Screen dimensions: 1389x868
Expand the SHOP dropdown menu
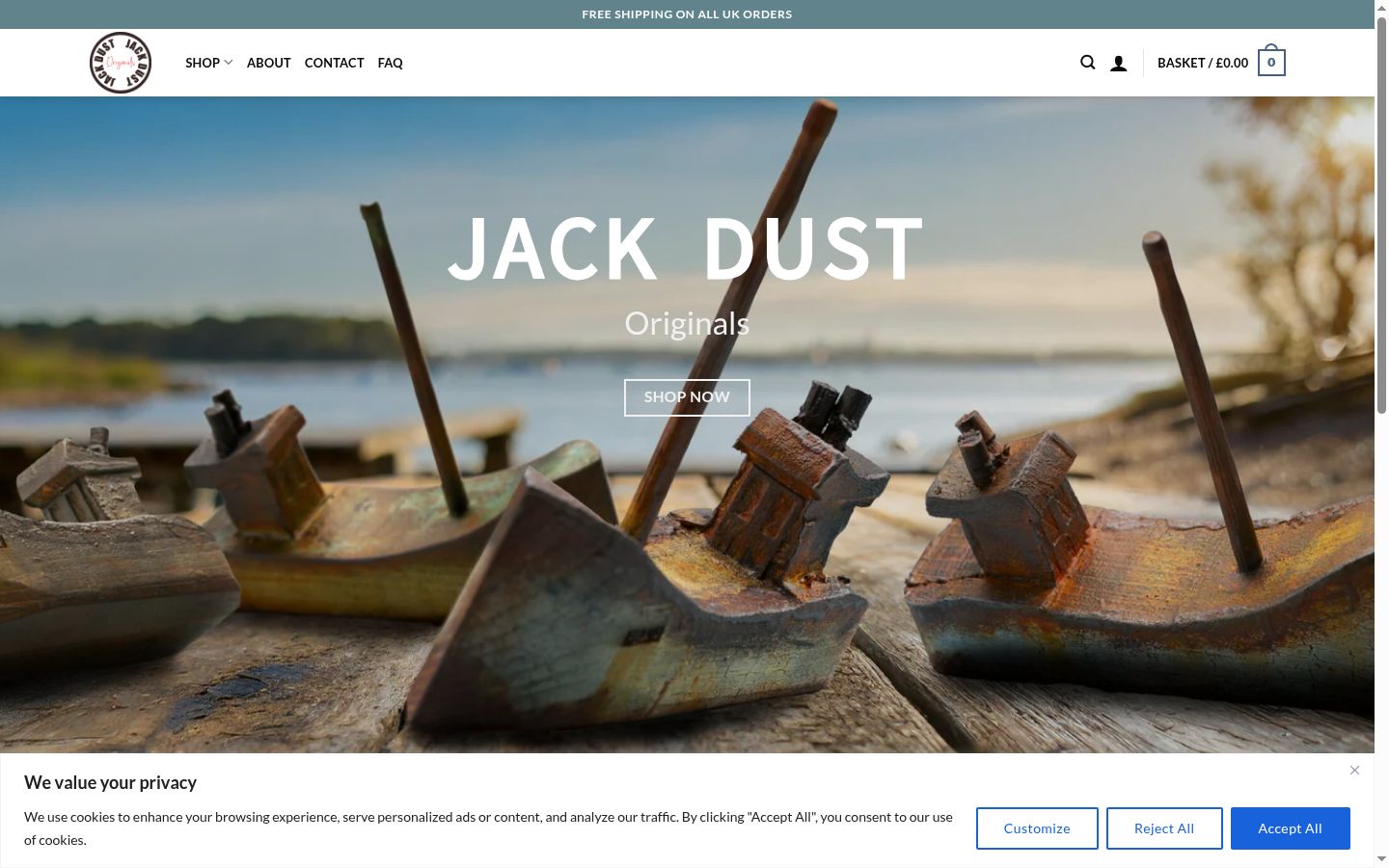point(209,63)
